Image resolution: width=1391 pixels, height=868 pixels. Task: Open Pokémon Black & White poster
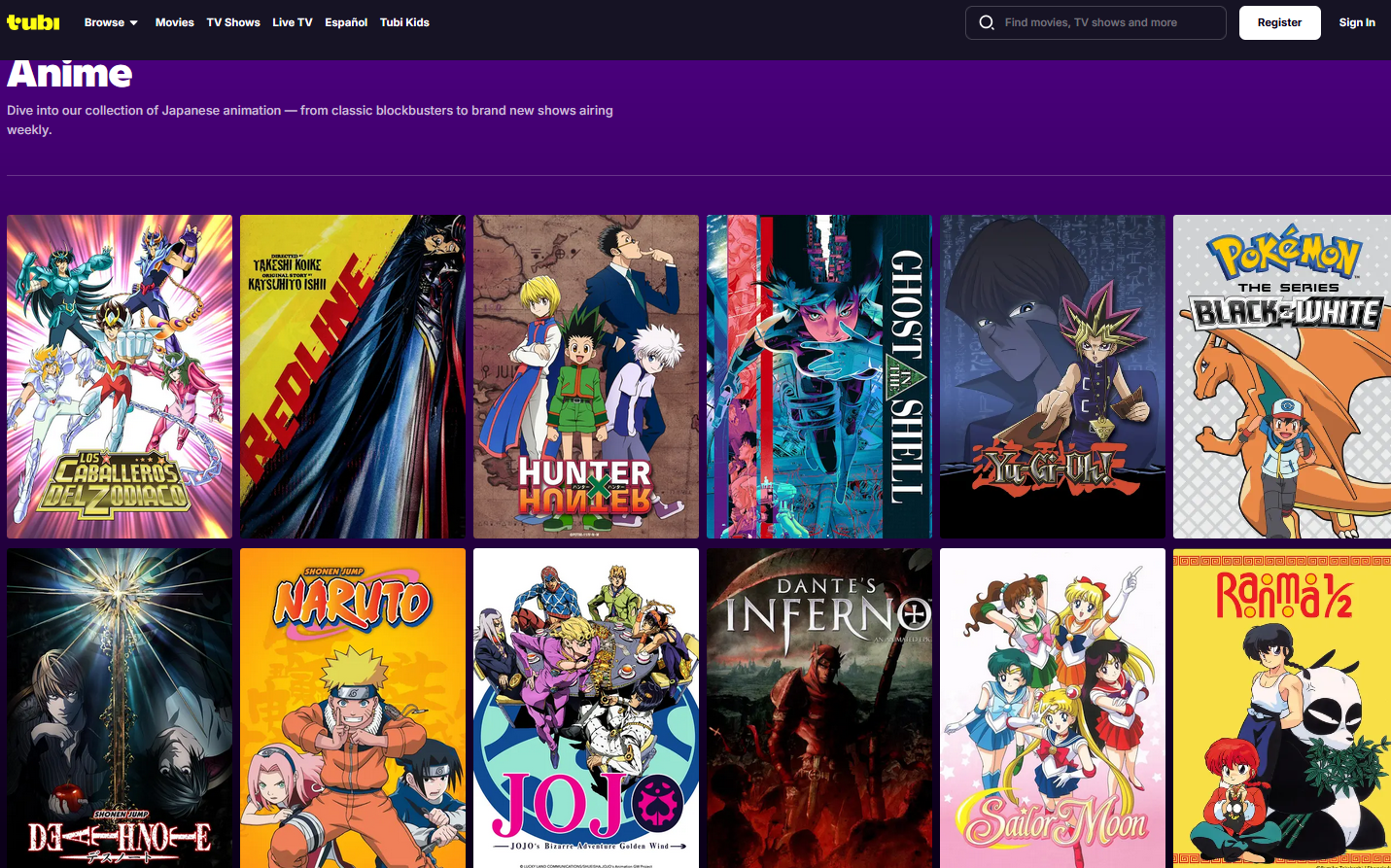(x=1282, y=376)
